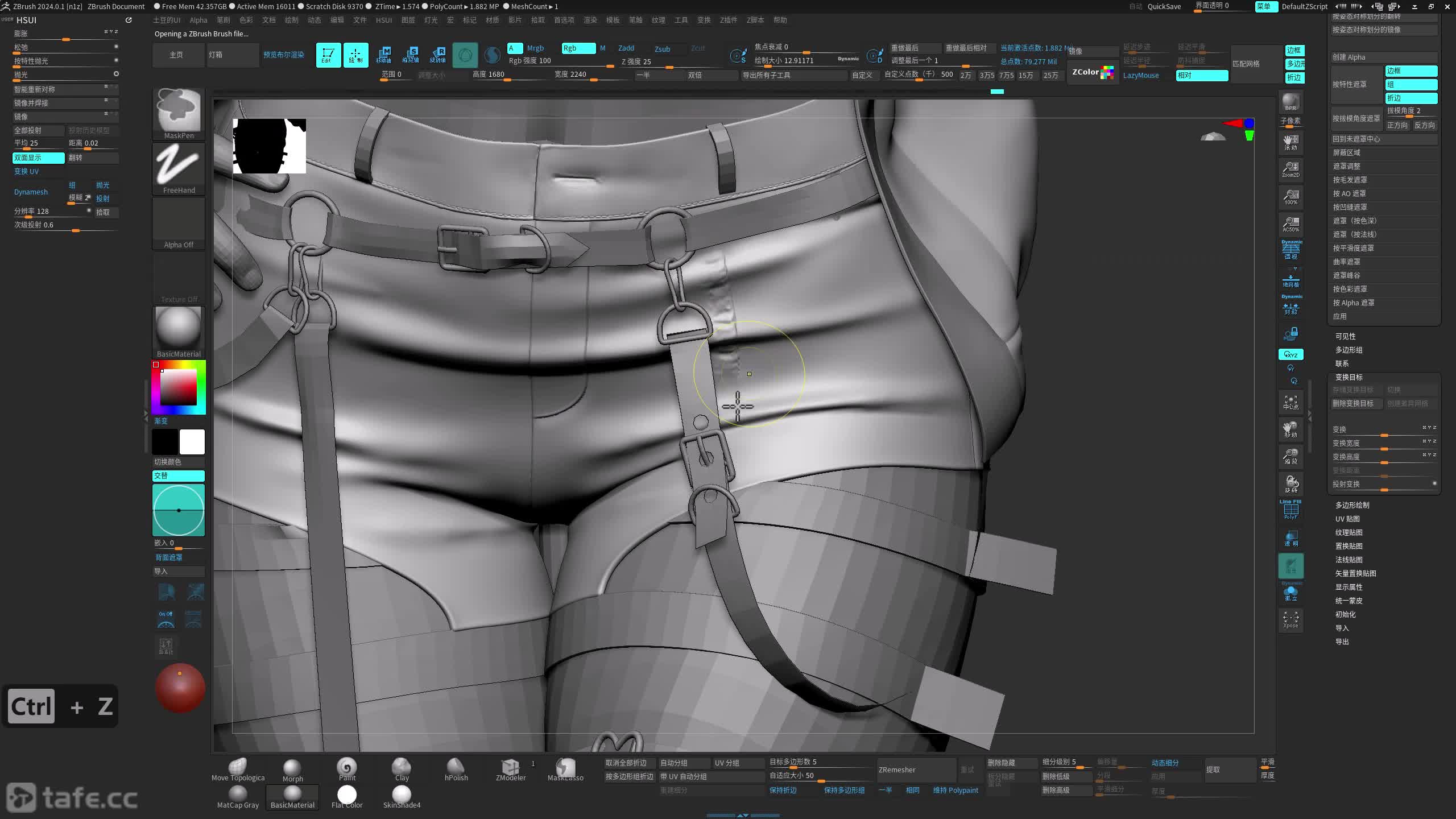Toggle XYZ rotation axis button
The width and height of the screenshot is (1456, 819).
(1290, 354)
